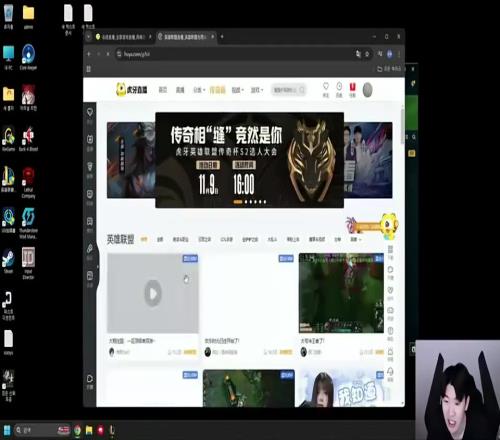
Task: Select the last carousel indicator dot
Action: [x=265, y=202]
